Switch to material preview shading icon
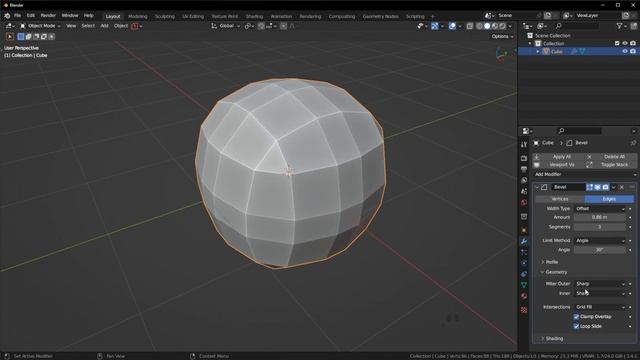640x360 pixels. [495, 26]
